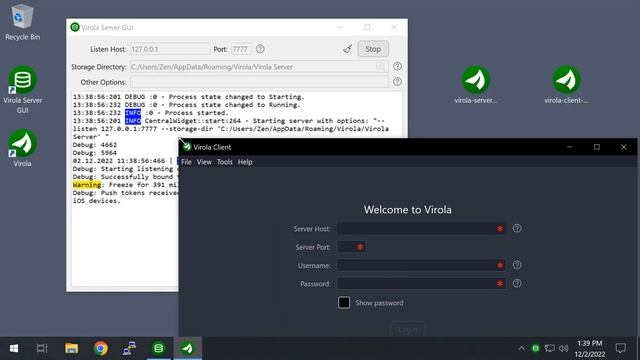This screenshot has height=360, width=640.
Task: Click the help icon next to Port field
Action: [x=260, y=49]
